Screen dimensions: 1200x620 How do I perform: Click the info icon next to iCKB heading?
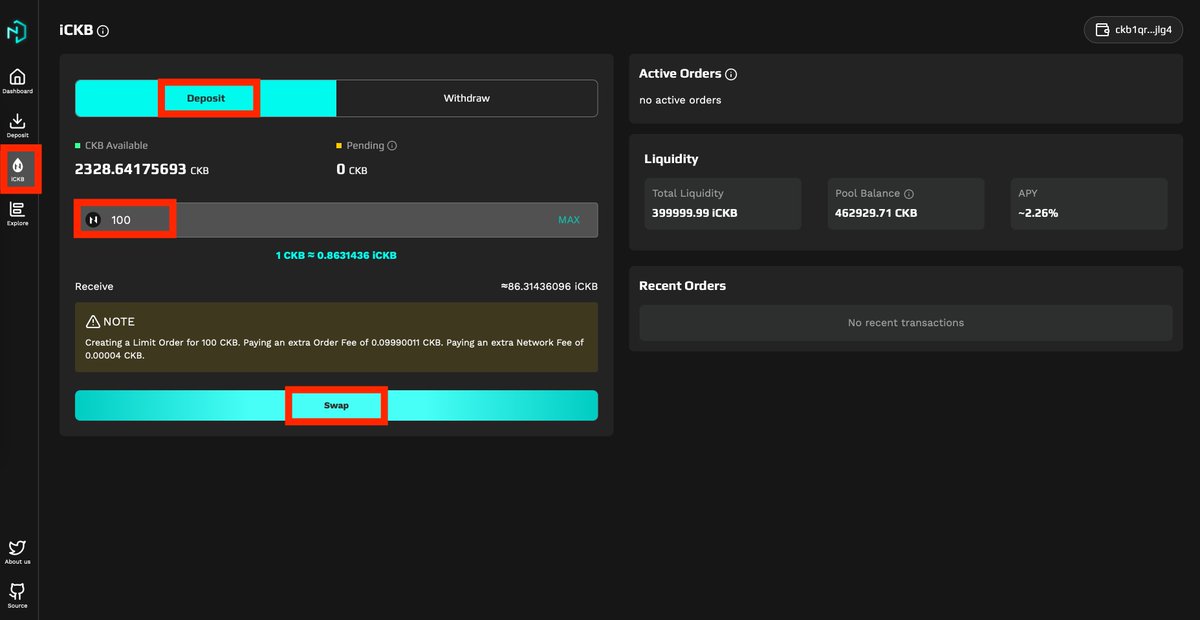pos(103,30)
